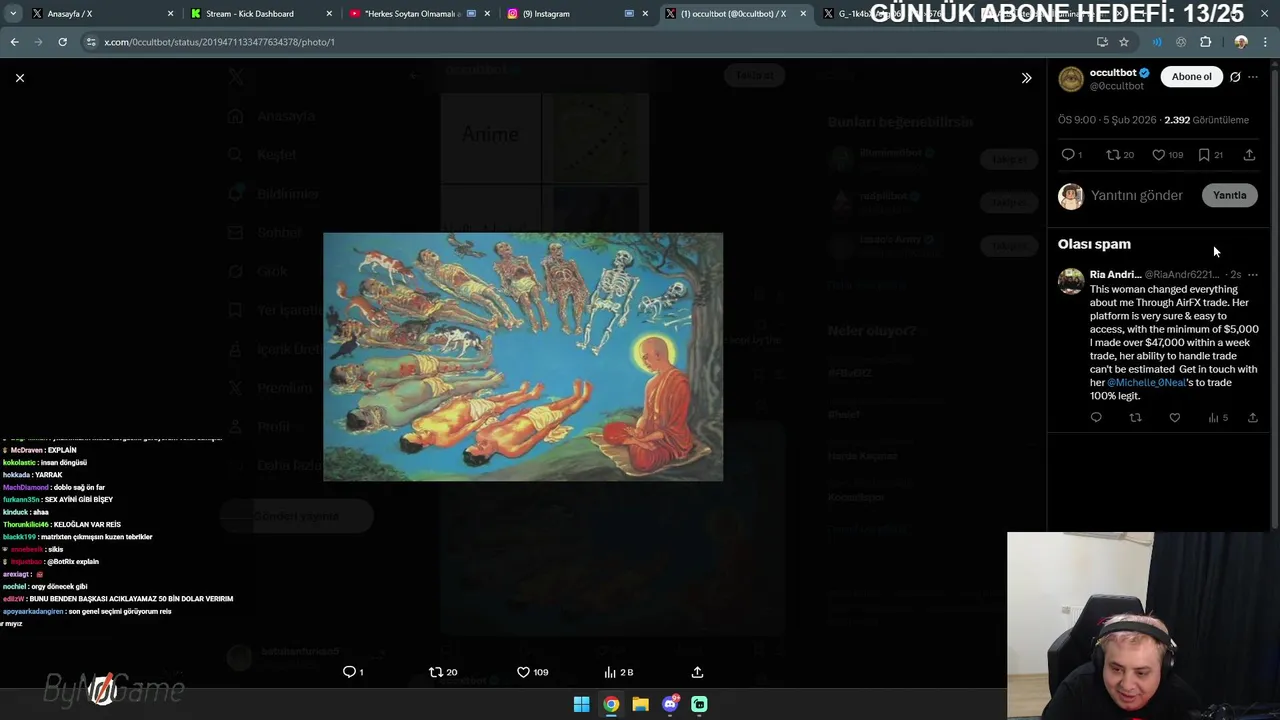Click share icon in side panel's post action row
Viewport: 1280px width, 720px height.
pyautogui.click(x=1249, y=155)
